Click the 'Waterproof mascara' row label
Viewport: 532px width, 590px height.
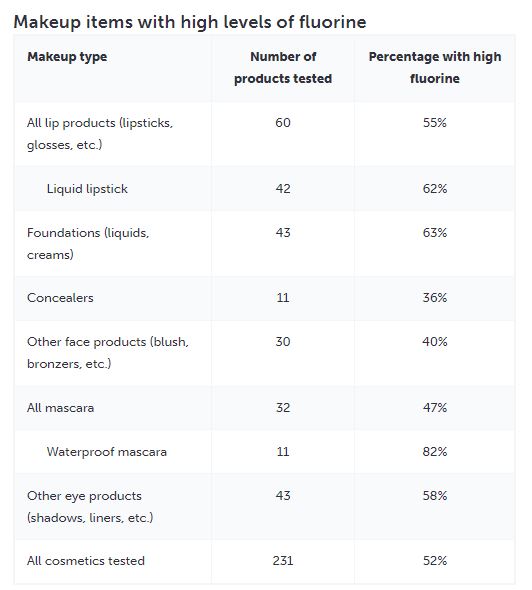(x=106, y=452)
